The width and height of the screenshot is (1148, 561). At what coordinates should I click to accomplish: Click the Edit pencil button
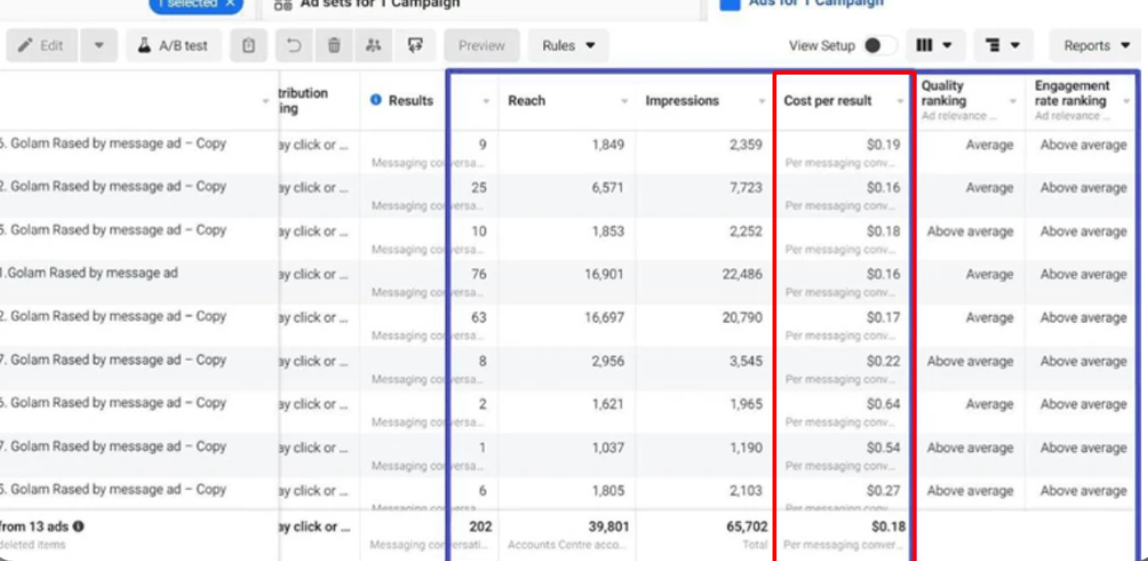click(x=41, y=46)
